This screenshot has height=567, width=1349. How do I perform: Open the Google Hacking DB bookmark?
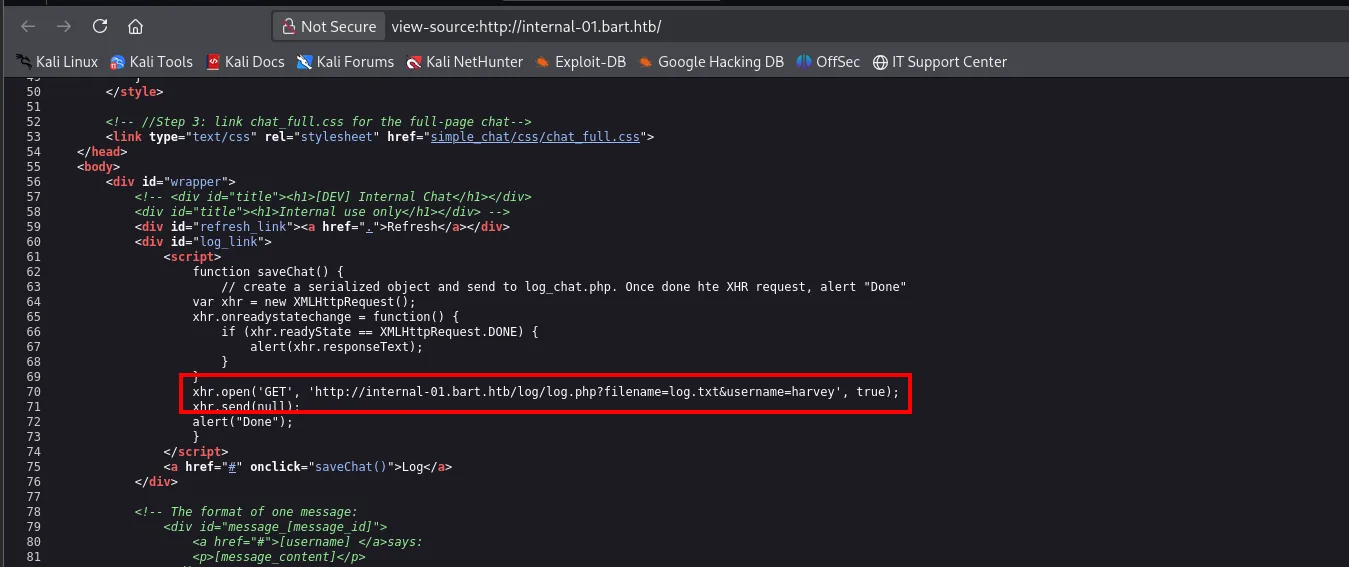711,62
